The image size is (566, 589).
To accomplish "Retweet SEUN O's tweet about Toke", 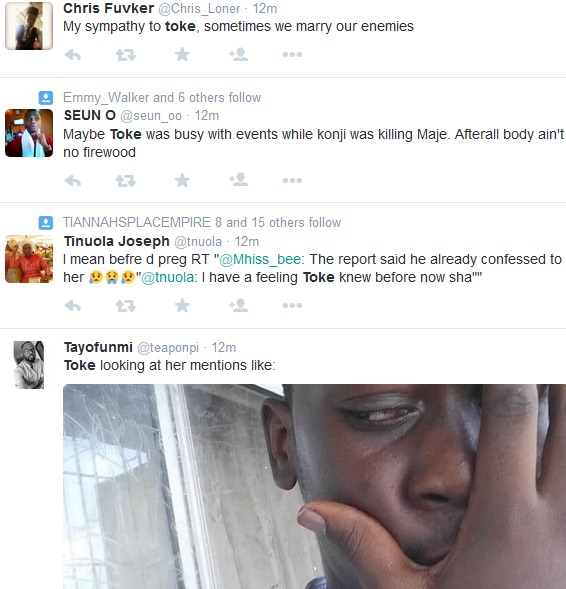I will click(x=125, y=181).
